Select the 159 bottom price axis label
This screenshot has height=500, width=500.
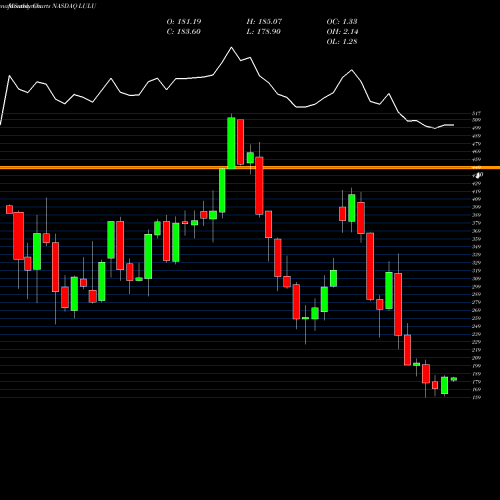coord(476,397)
